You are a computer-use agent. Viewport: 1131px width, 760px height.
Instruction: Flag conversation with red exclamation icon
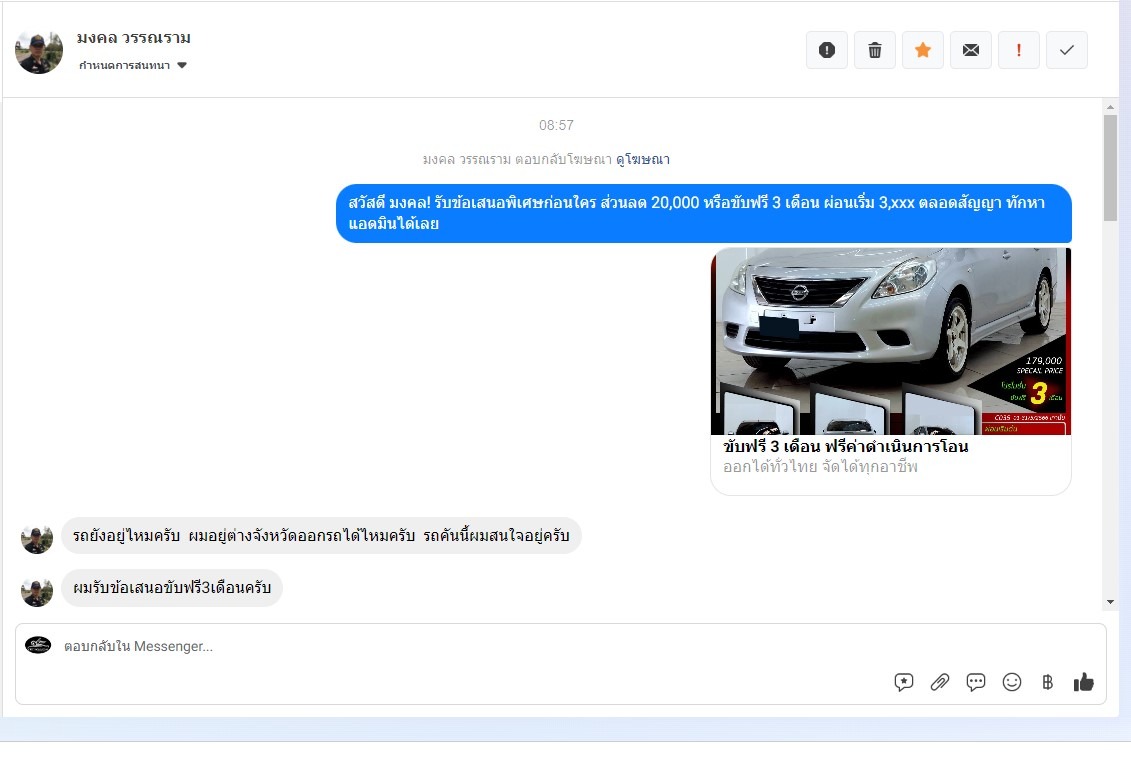click(1018, 50)
